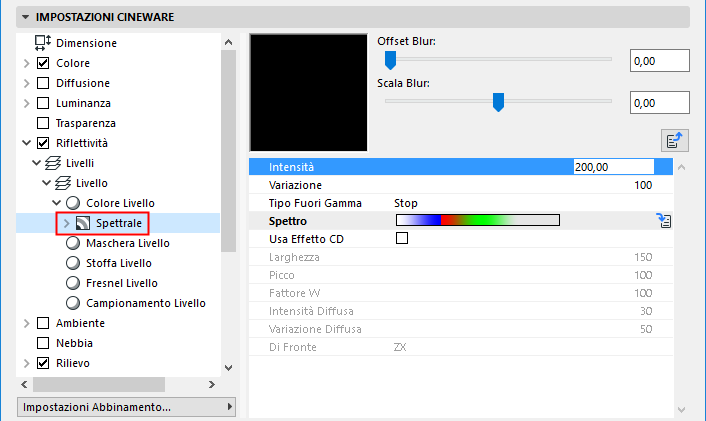Screen dimensions: 706x421
Task: Click the tree scroll down arrow
Action: click(228, 367)
